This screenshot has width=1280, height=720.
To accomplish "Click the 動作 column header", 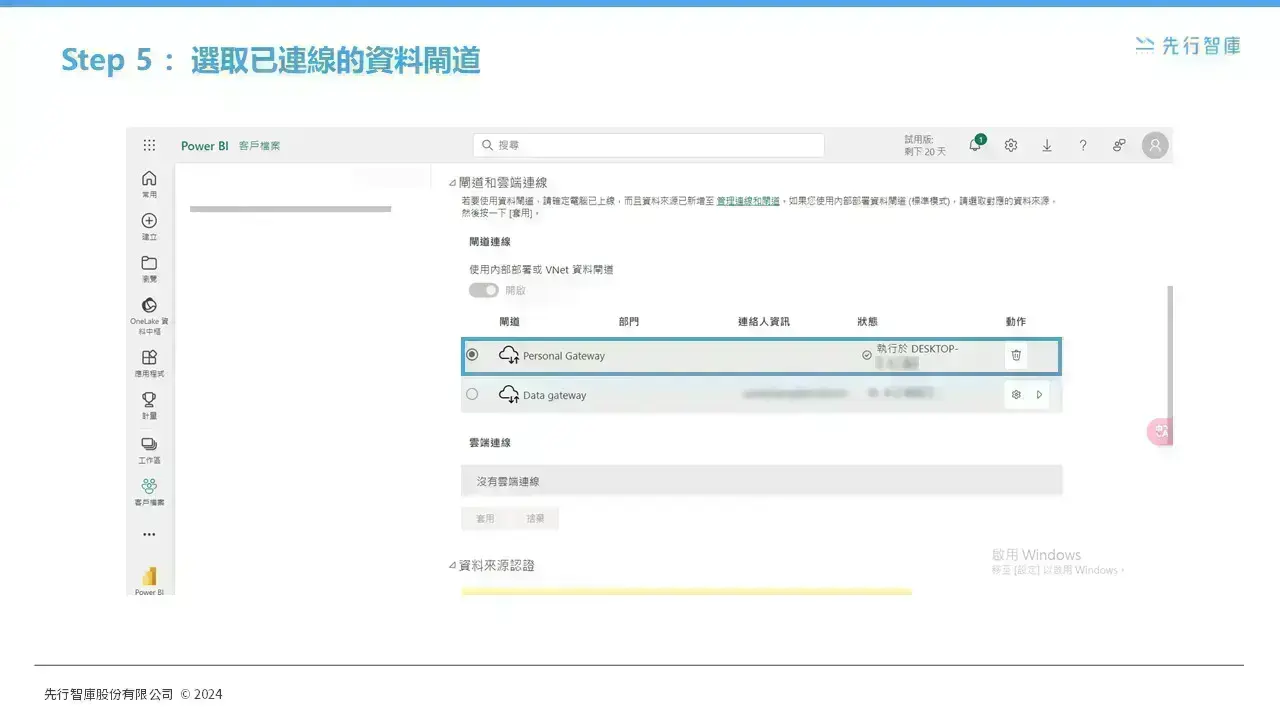I will (x=1016, y=322).
